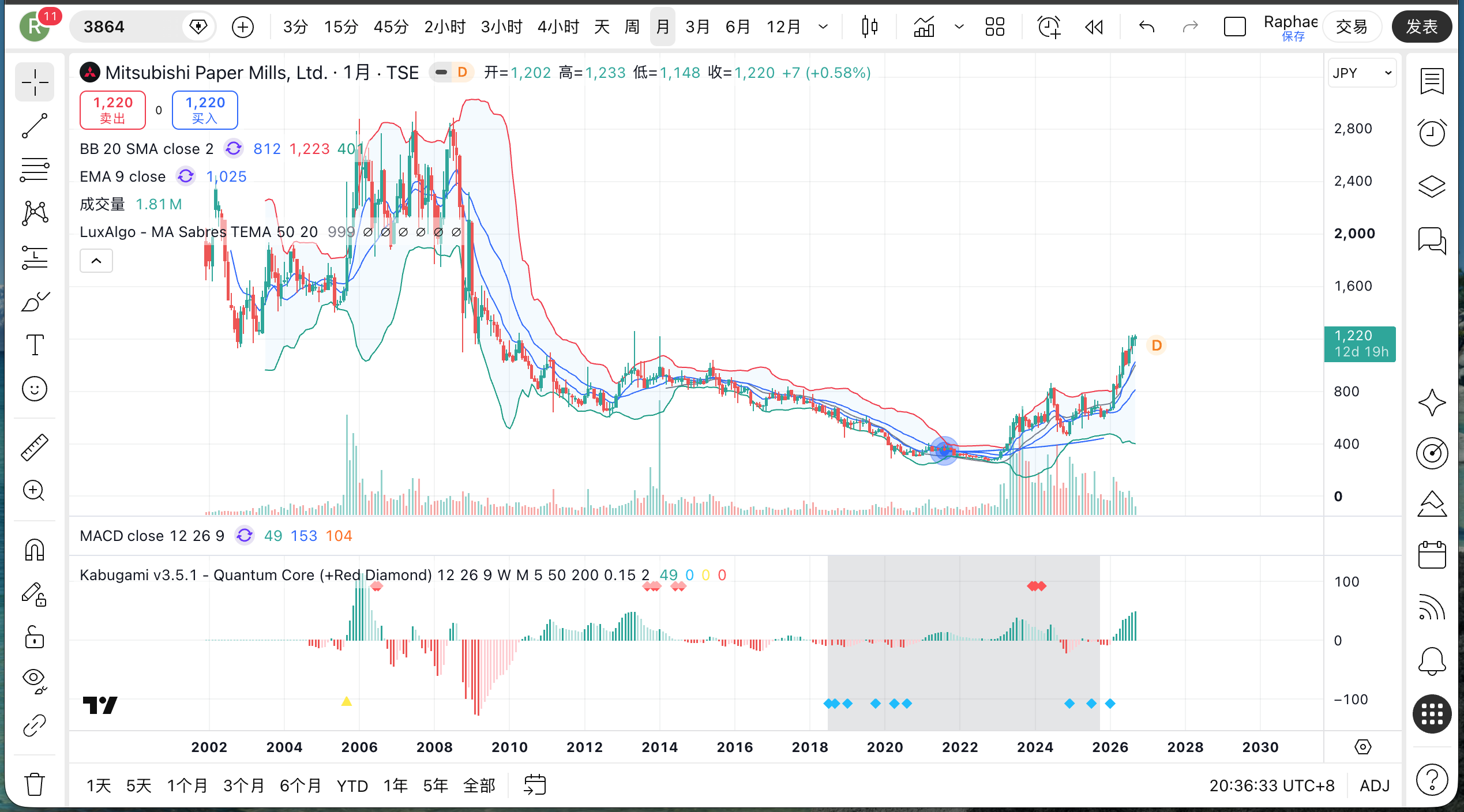Open the forecasting and measurement tools
1464x812 pixels.
click(35, 257)
